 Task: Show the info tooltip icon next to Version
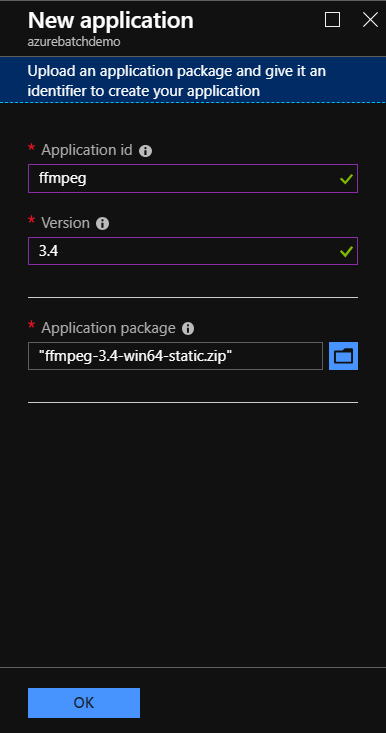(102, 223)
